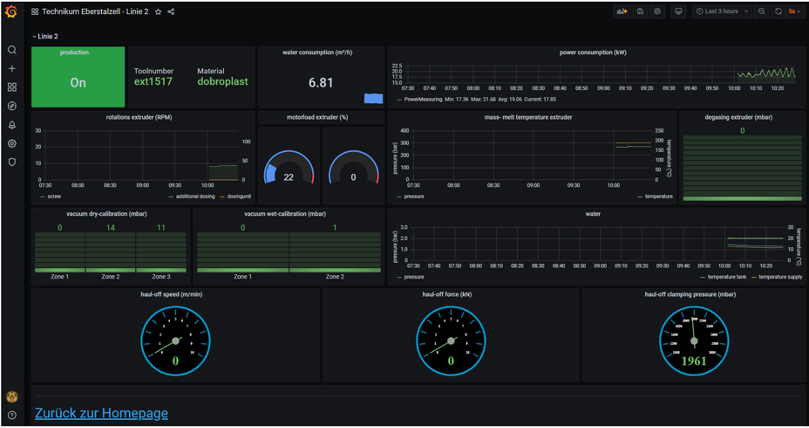Open the Server Admin shield icon
This screenshot has width=809, height=428.
pos(12,161)
